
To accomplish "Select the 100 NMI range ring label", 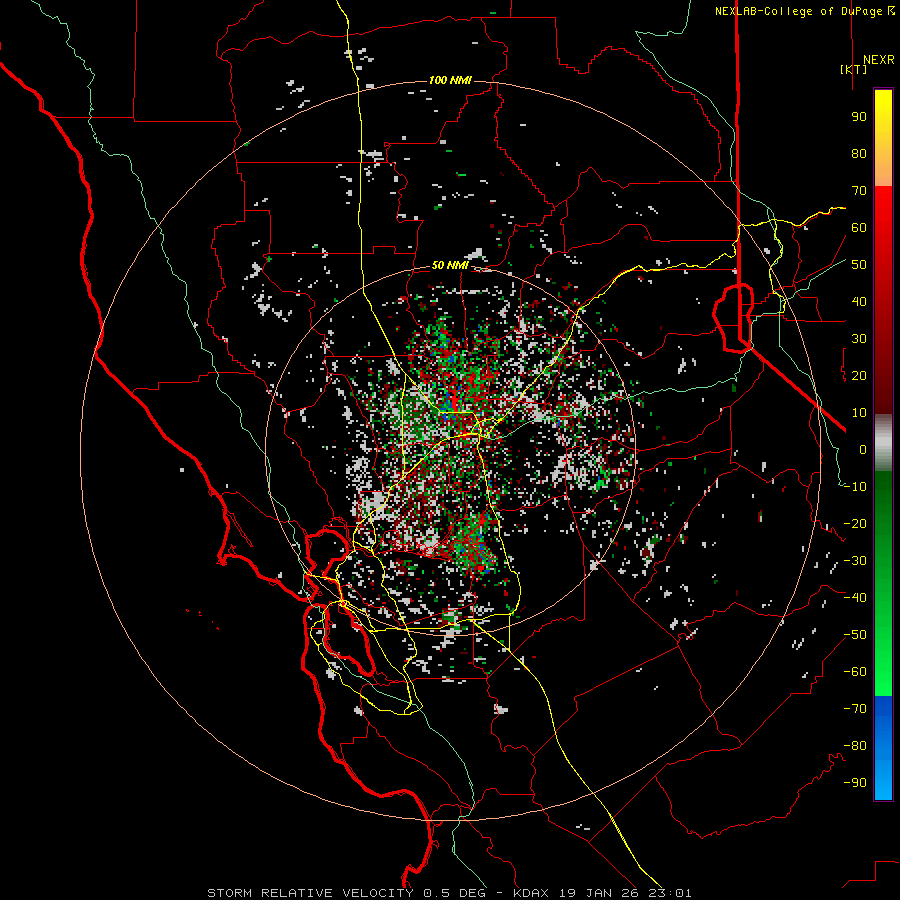I will point(450,80).
